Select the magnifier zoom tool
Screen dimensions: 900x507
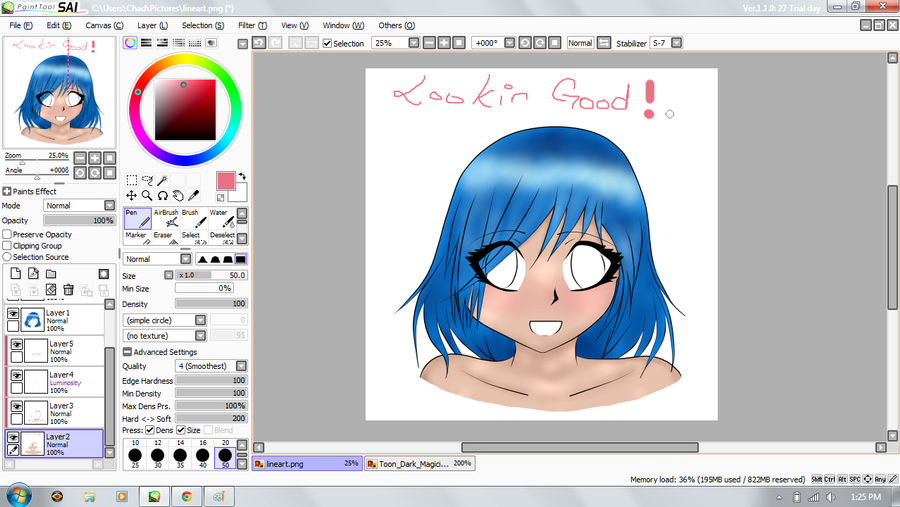[x=147, y=196]
